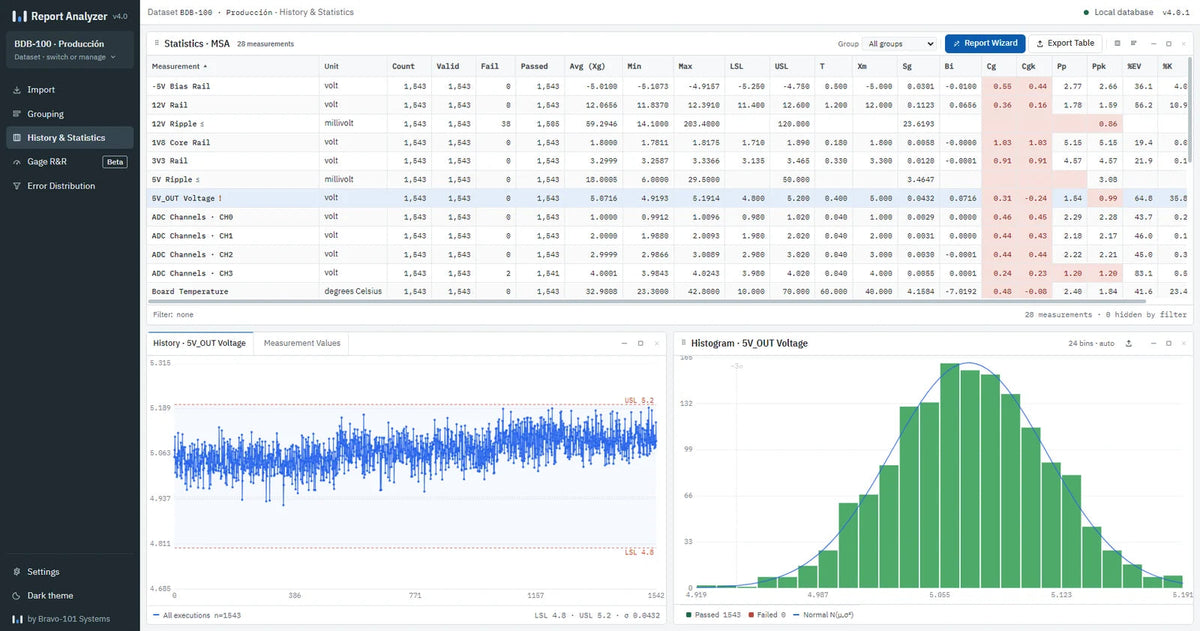Screen dimensions: 1200x631
Task: Maximize the Histogram panel
Action: (1168, 343)
